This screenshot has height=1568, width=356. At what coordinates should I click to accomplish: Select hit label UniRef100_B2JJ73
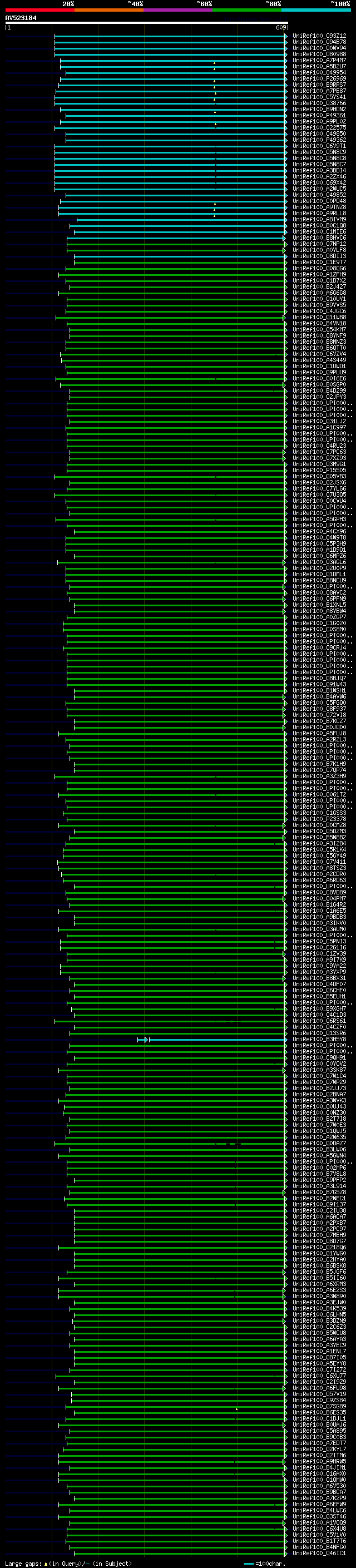click(x=319, y=1089)
